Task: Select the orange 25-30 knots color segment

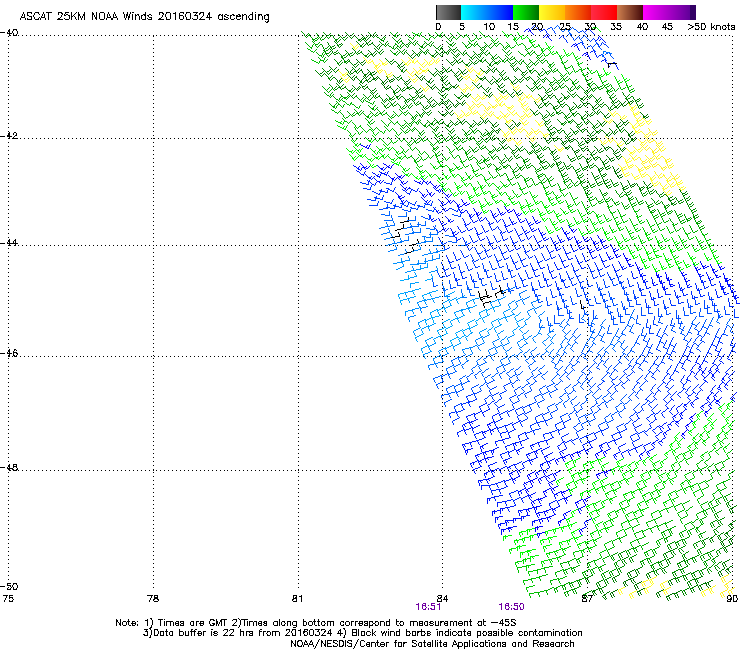Action: tap(578, 12)
